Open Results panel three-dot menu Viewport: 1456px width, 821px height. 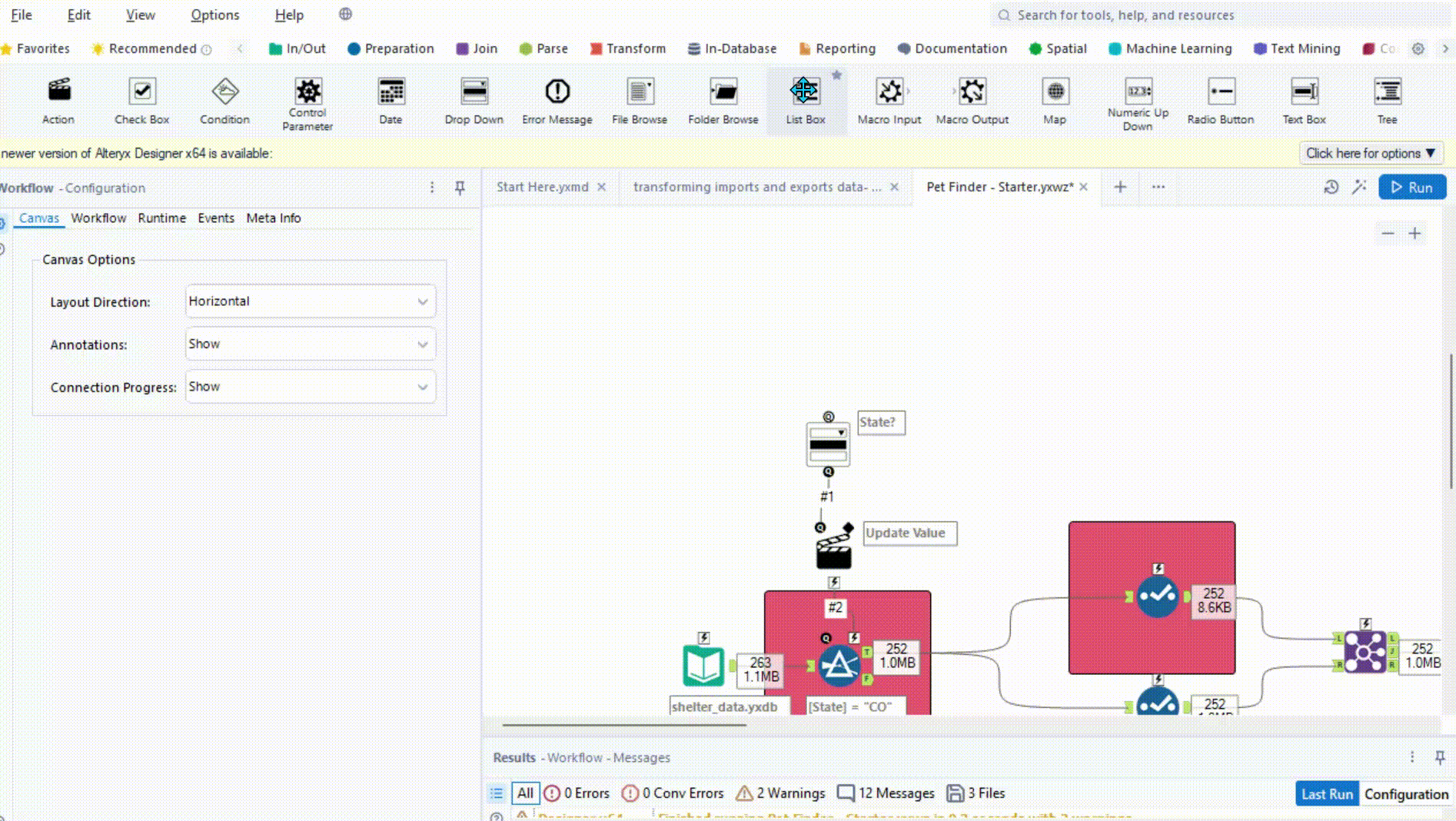(x=1412, y=757)
